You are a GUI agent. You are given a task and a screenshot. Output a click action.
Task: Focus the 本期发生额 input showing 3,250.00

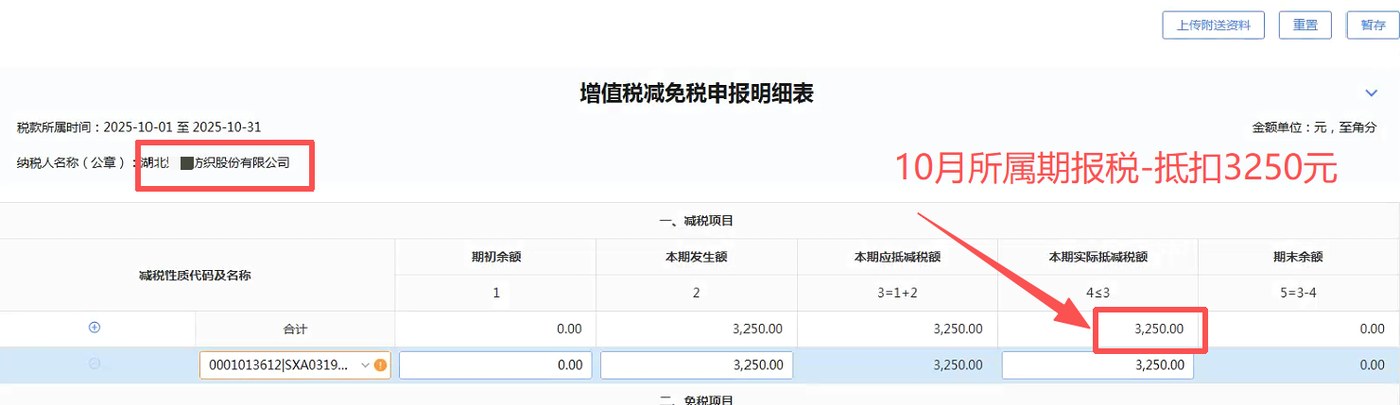697,365
